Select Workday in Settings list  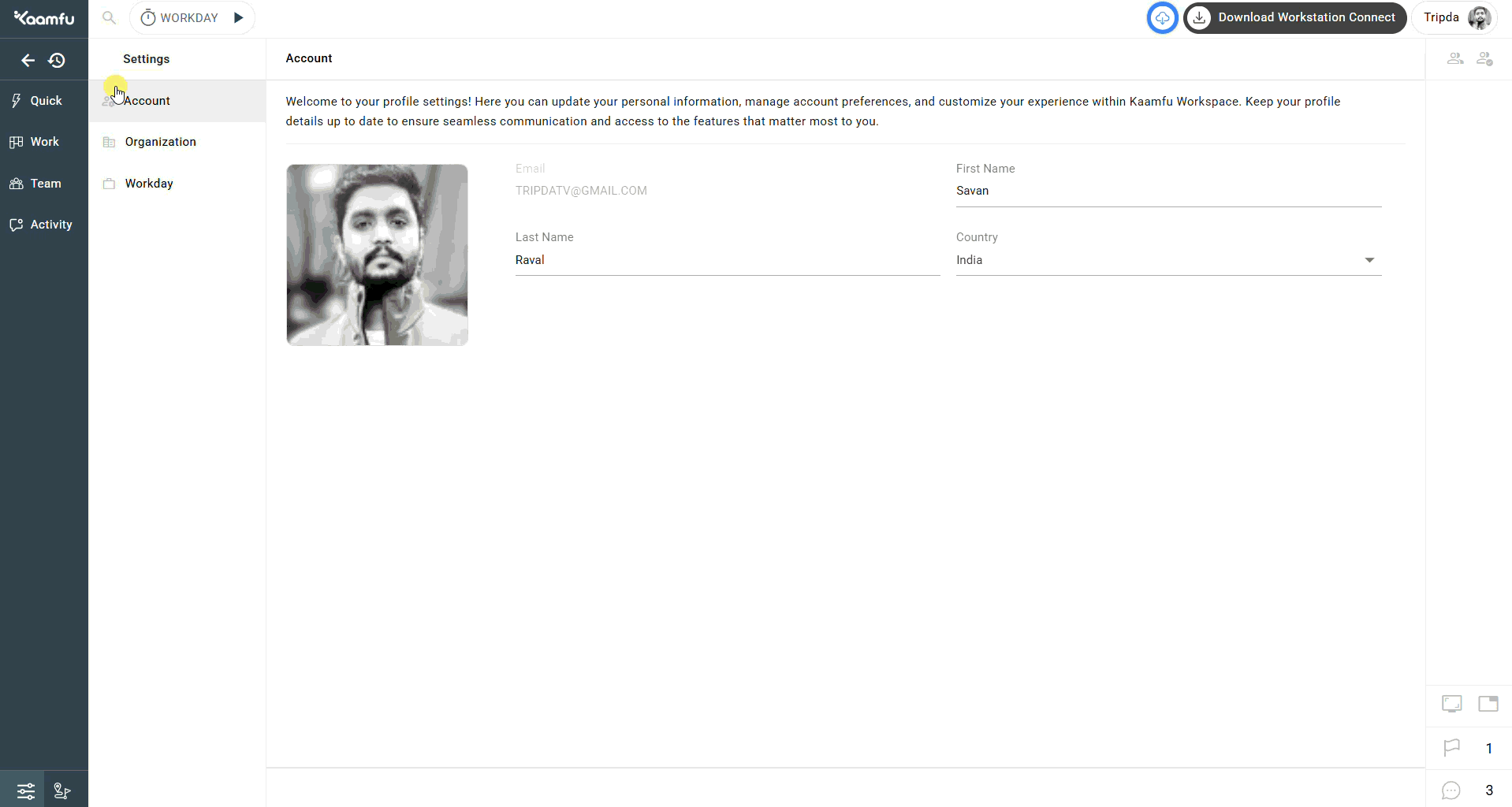pos(149,184)
